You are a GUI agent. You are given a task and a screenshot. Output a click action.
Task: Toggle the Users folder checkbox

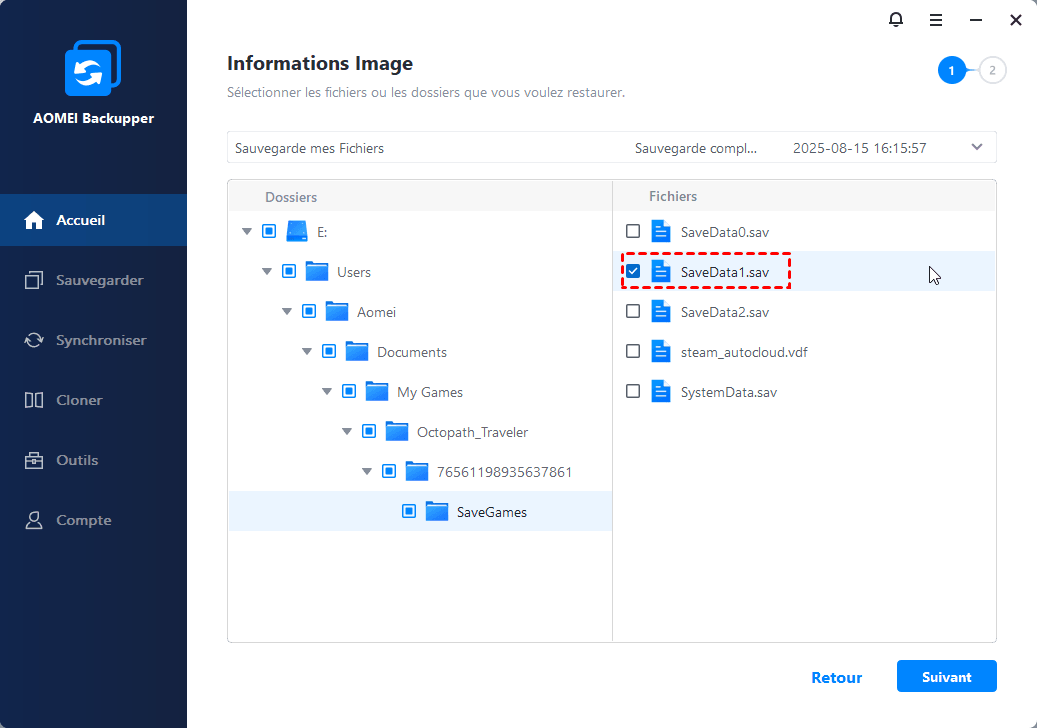[x=289, y=271]
